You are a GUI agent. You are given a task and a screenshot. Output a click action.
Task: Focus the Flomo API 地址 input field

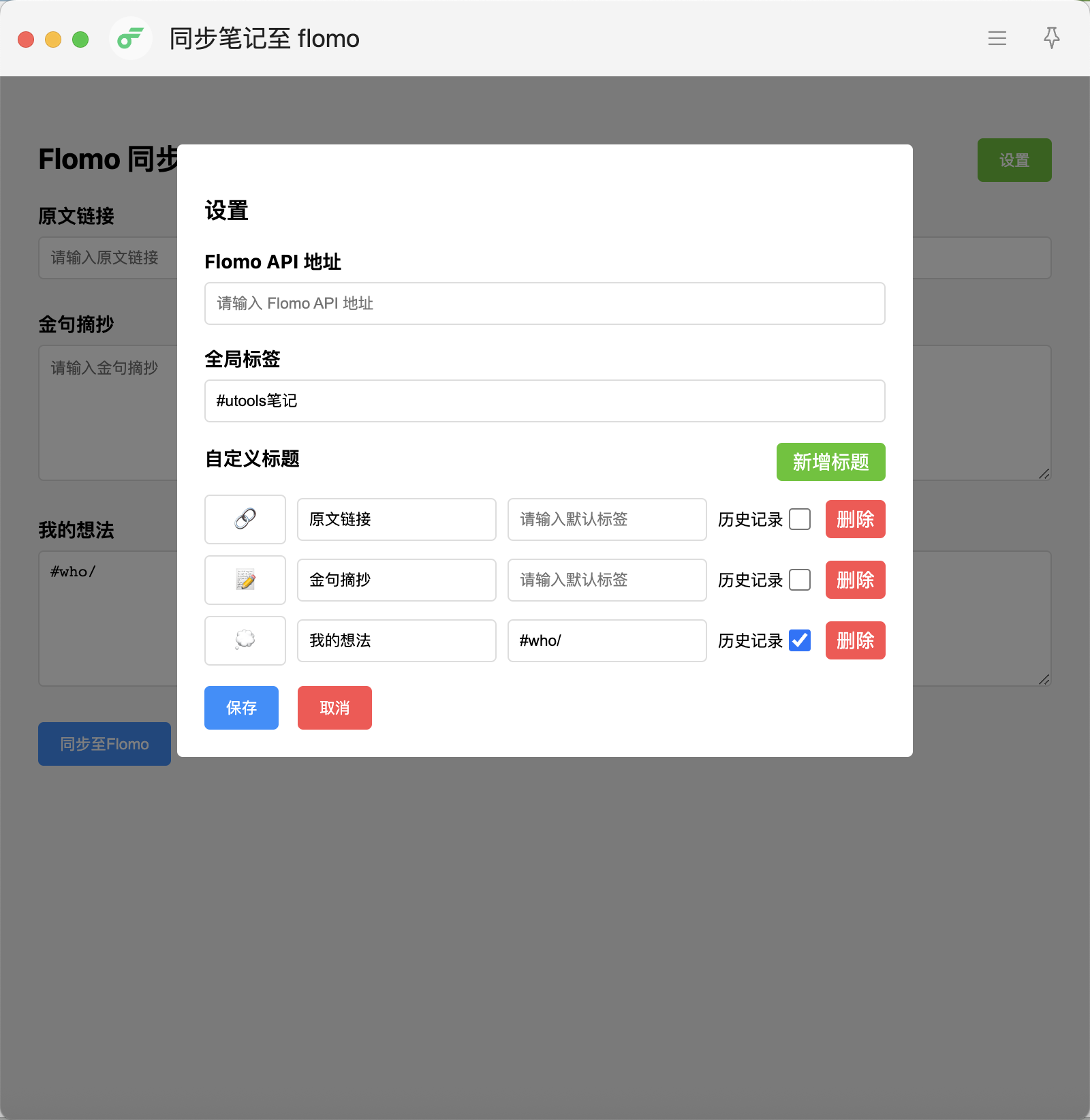click(x=544, y=303)
